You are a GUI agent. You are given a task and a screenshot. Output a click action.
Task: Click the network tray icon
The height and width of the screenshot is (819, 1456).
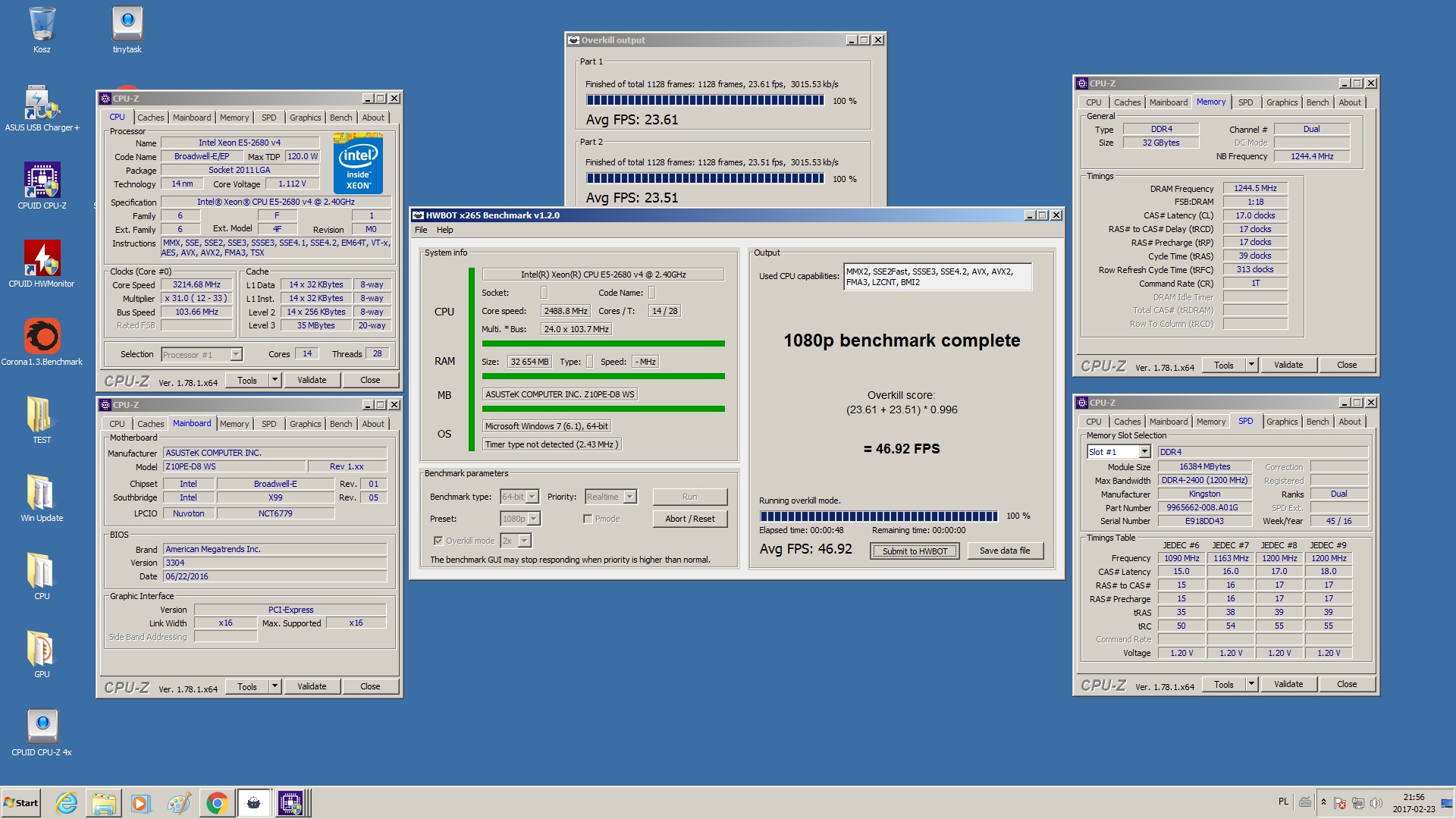tap(1358, 802)
